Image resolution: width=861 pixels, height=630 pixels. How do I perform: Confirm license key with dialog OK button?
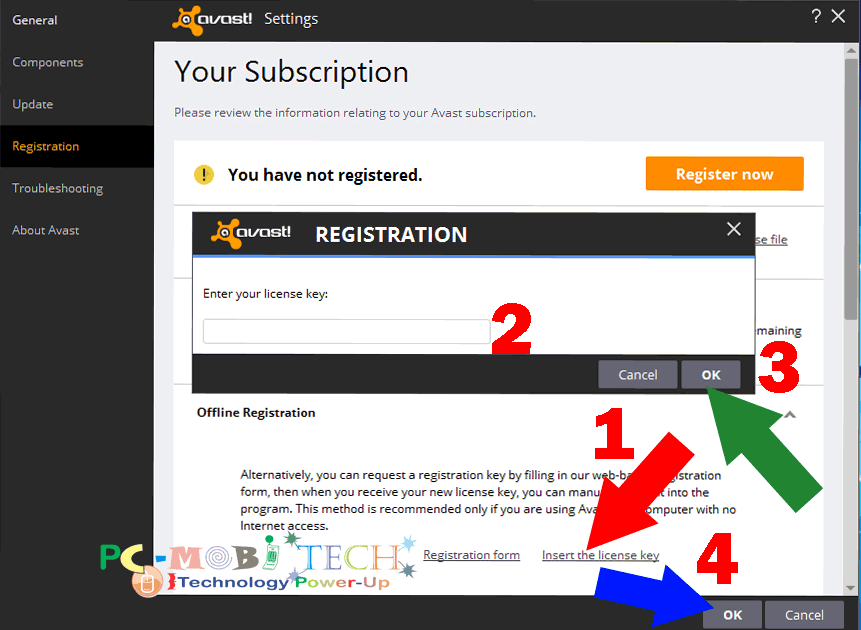(711, 375)
